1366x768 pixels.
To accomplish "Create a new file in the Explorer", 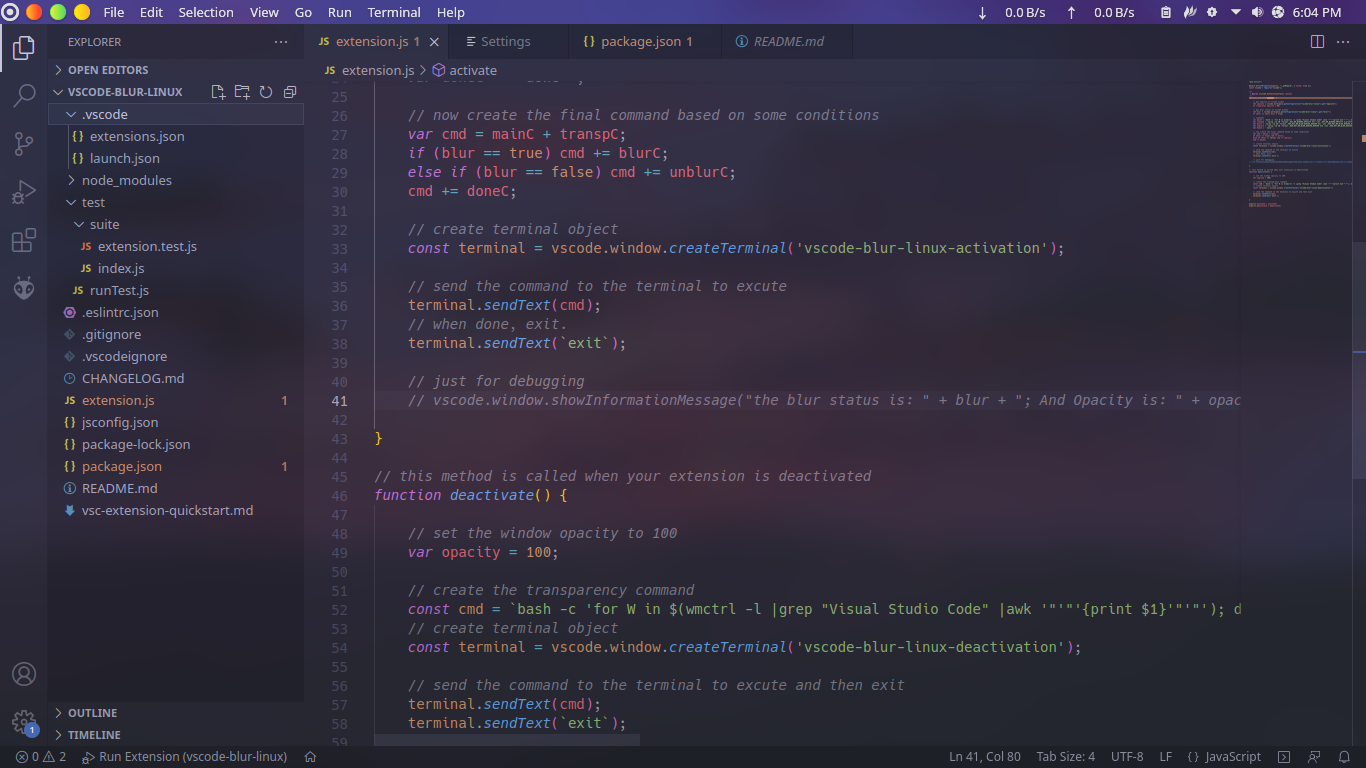I will [218, 91].
